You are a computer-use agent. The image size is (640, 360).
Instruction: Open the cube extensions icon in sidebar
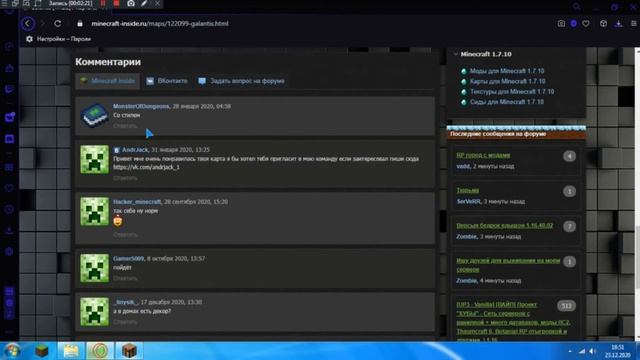click(9, 252)
